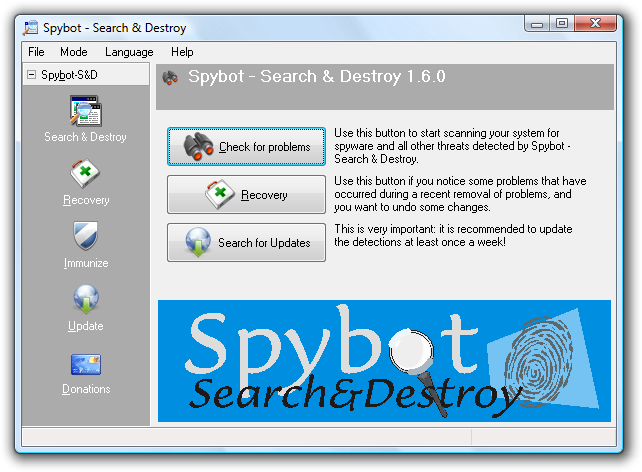The width and height of the screenshot is (642, 472).
Task: Open the Search & Destroy sidebar icon
Action: click(86, 111)
